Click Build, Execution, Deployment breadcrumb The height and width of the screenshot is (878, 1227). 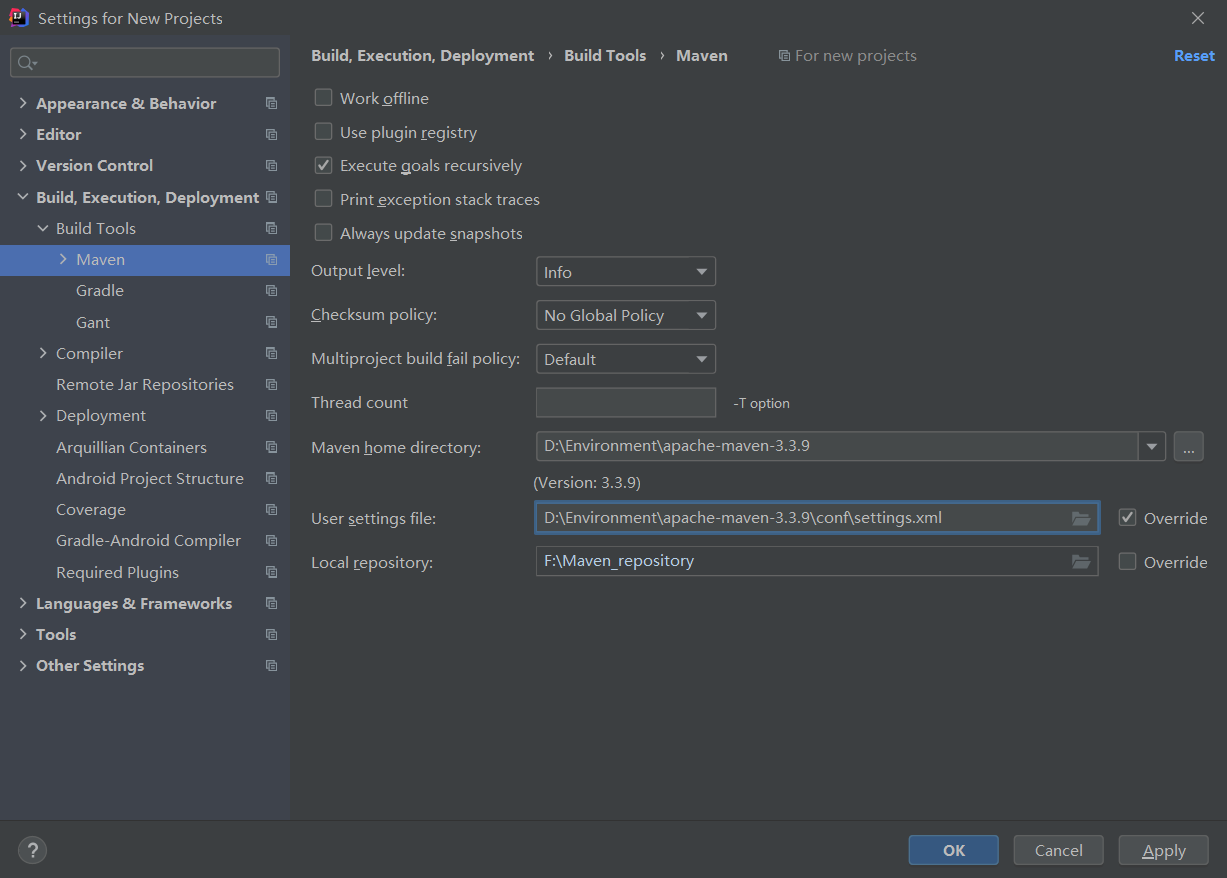pos(423,56)
